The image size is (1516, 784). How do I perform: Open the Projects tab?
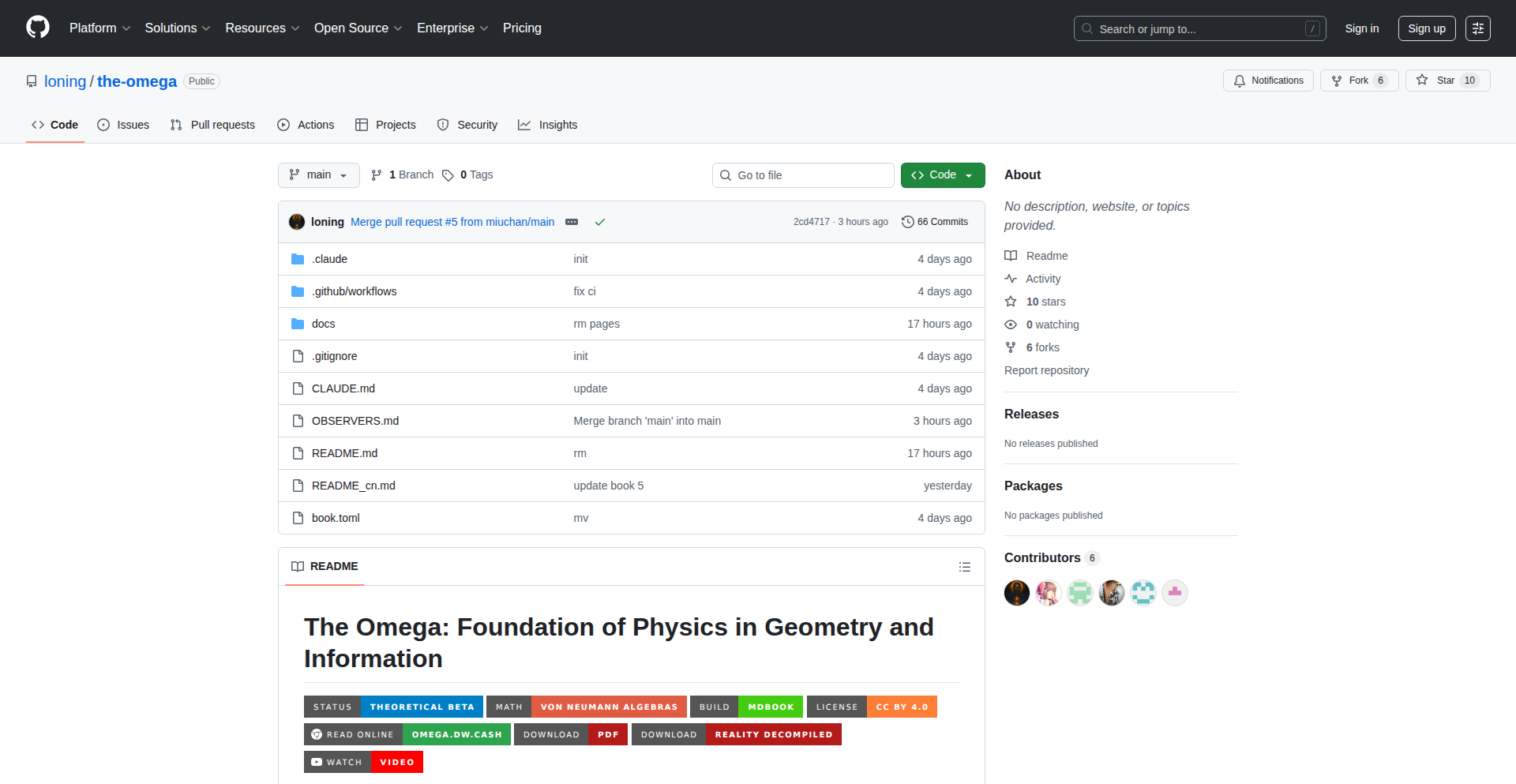[385, 125]
